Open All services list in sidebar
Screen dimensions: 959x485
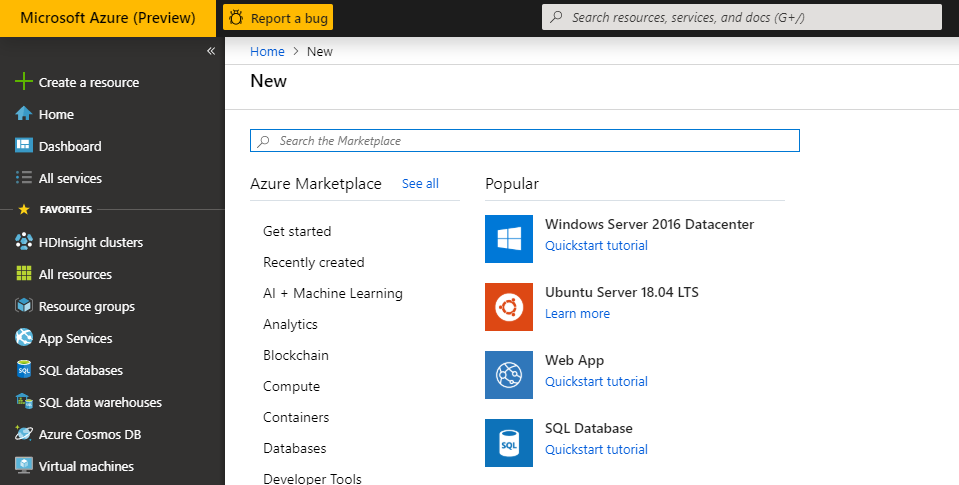(x=70, y=178)
